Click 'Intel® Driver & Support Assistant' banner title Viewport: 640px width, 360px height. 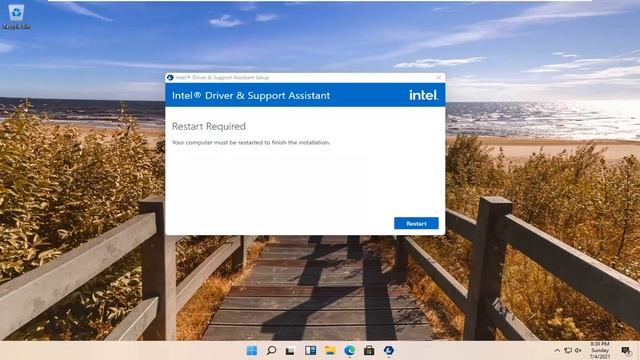tap(251, 96)
